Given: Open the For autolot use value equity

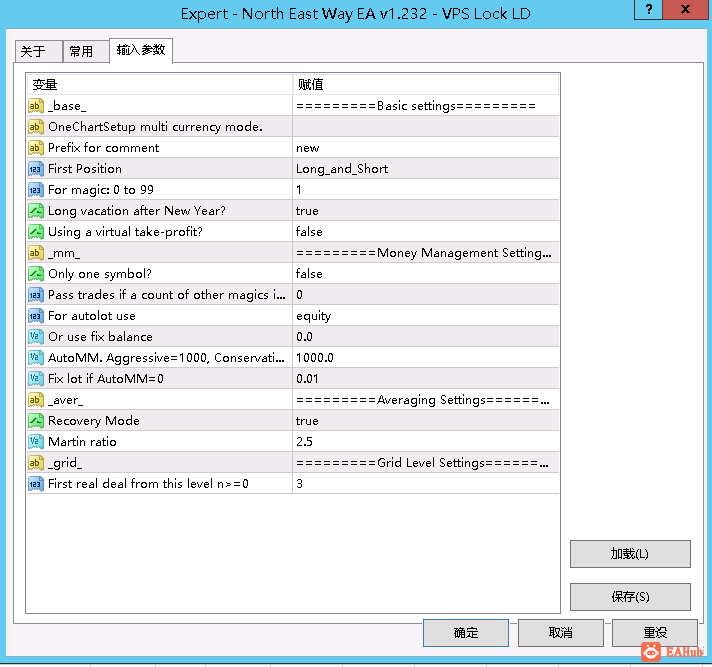Looking at the screenshot, I should pos(425,316).
